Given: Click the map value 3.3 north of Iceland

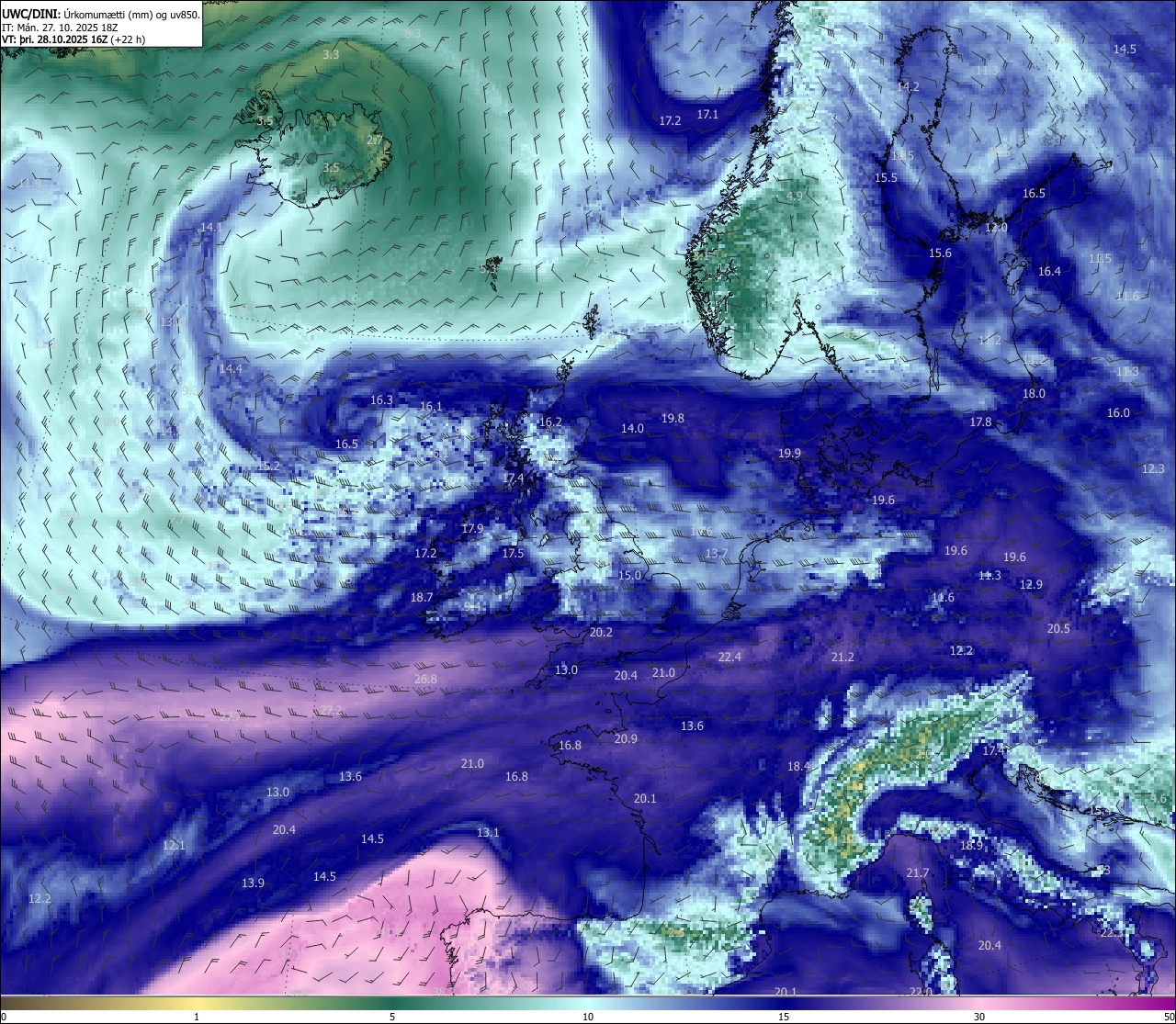Looking at the screenshot, I should (331, 55).
